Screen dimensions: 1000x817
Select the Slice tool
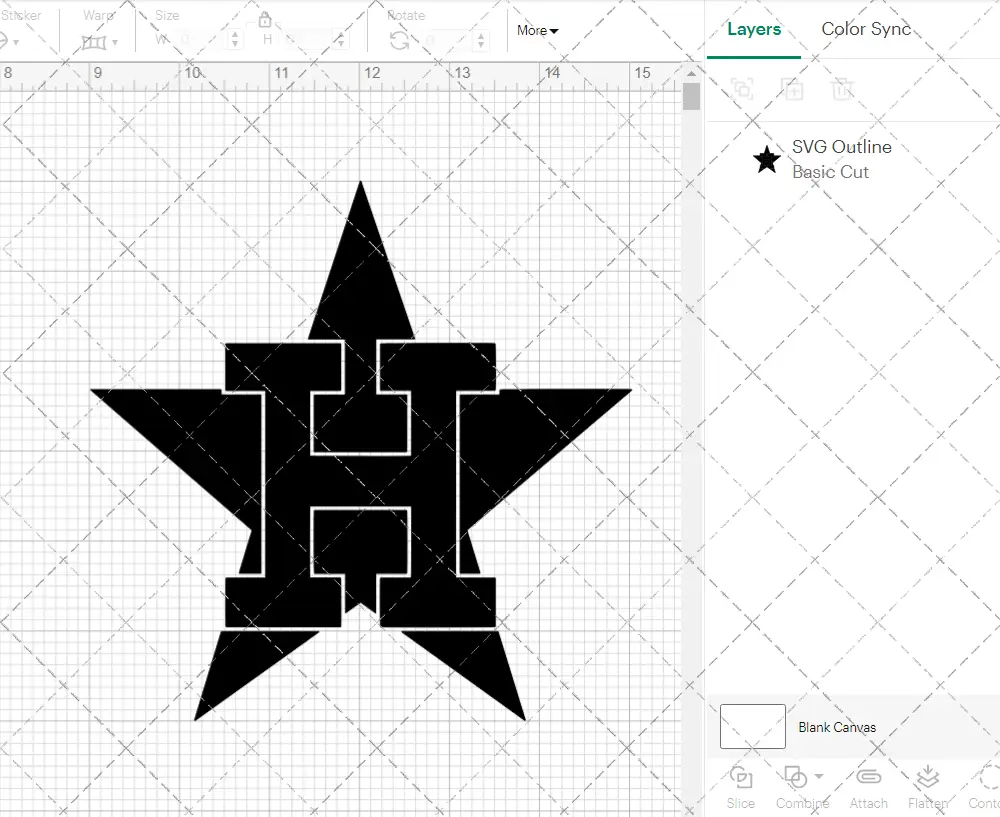tap(740, 788)
